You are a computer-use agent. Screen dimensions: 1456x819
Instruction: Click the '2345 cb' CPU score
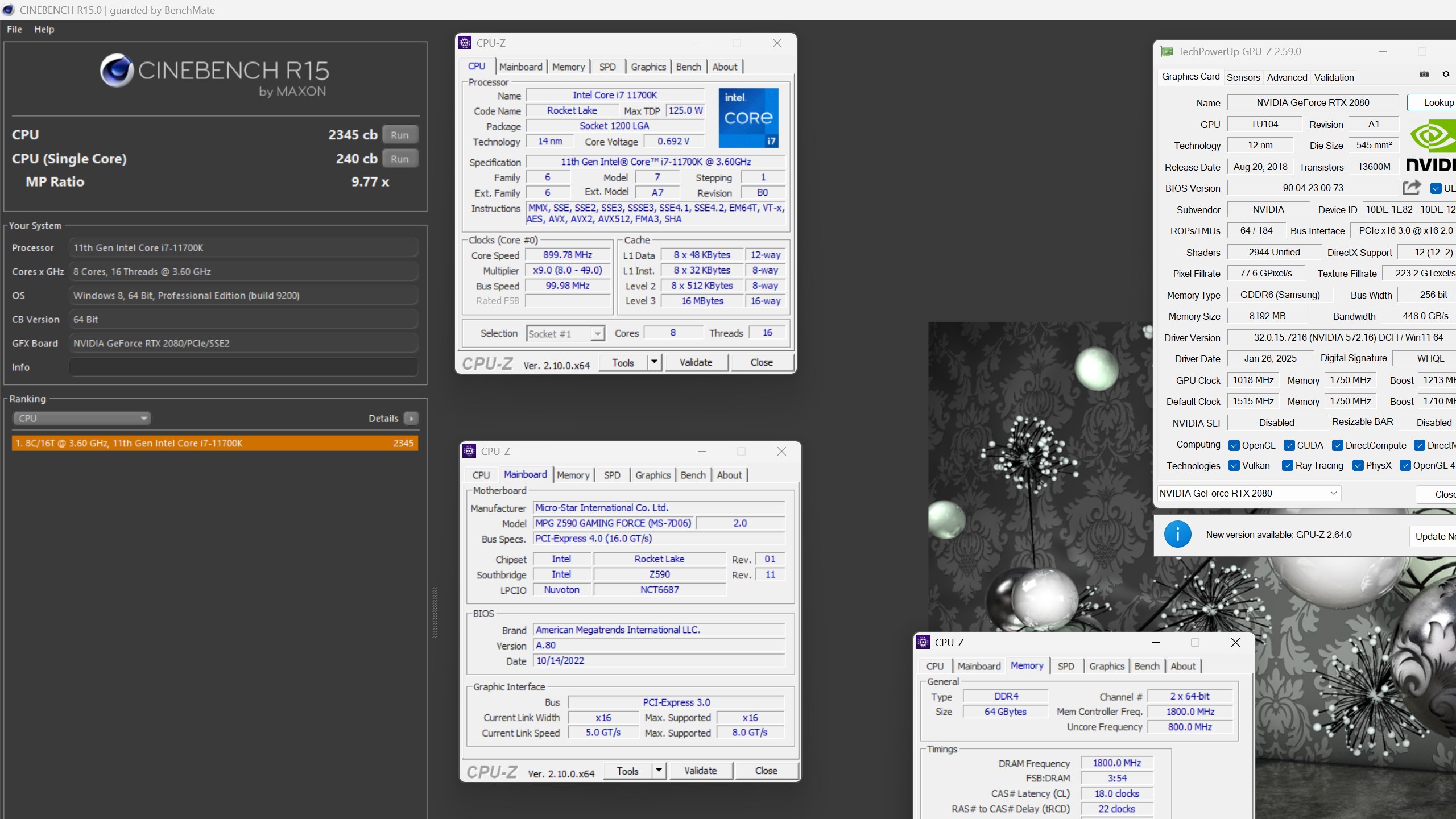(353, 135)
